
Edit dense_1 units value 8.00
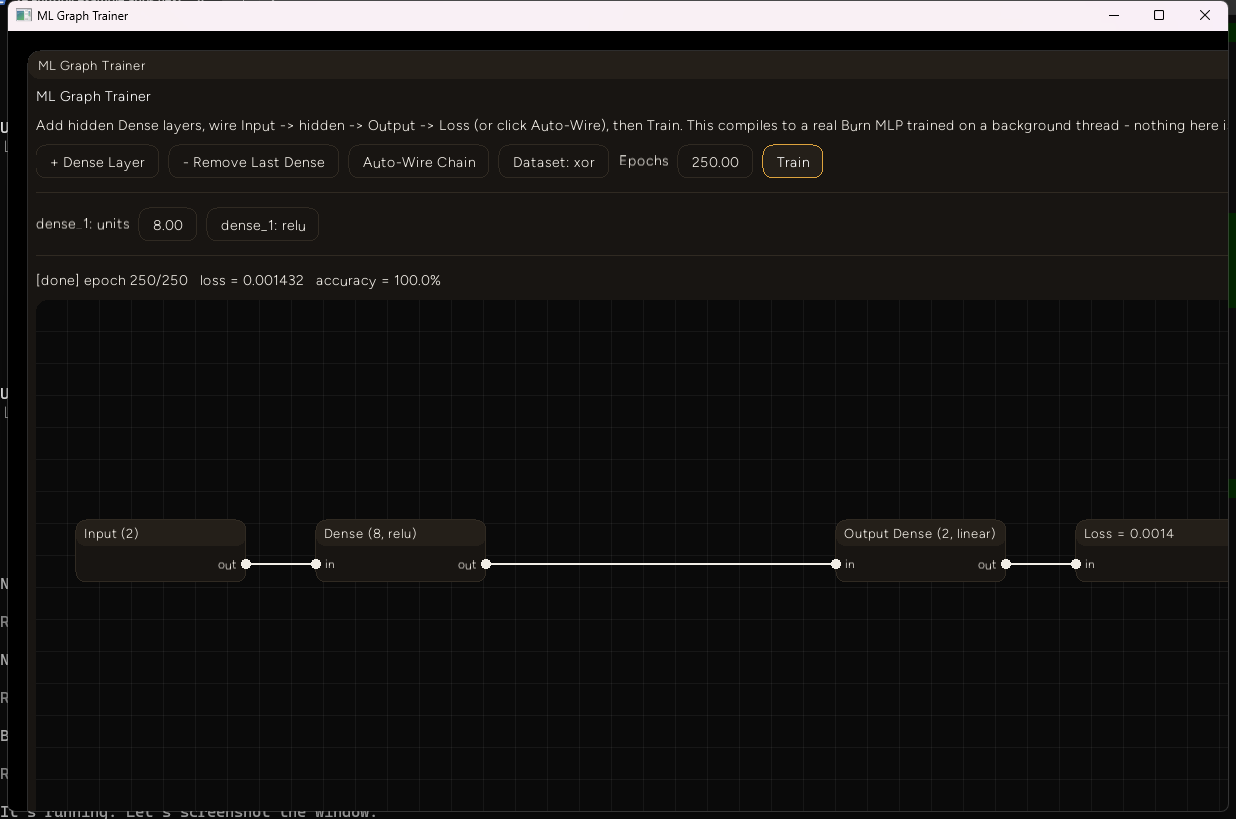click(x=168, y=225)
